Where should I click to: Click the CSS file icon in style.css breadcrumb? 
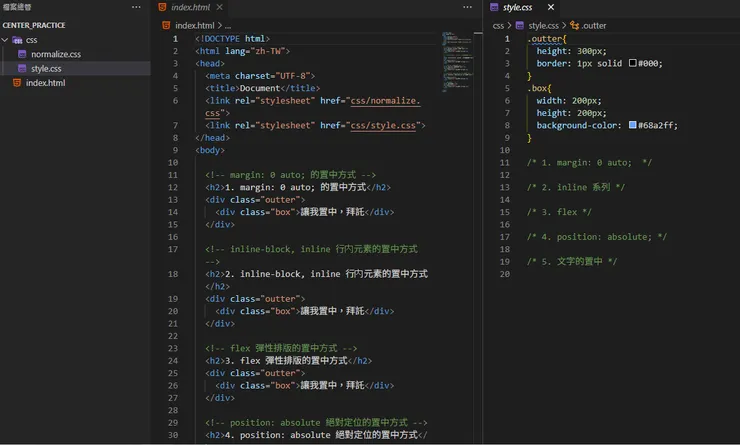click(520, 25)
